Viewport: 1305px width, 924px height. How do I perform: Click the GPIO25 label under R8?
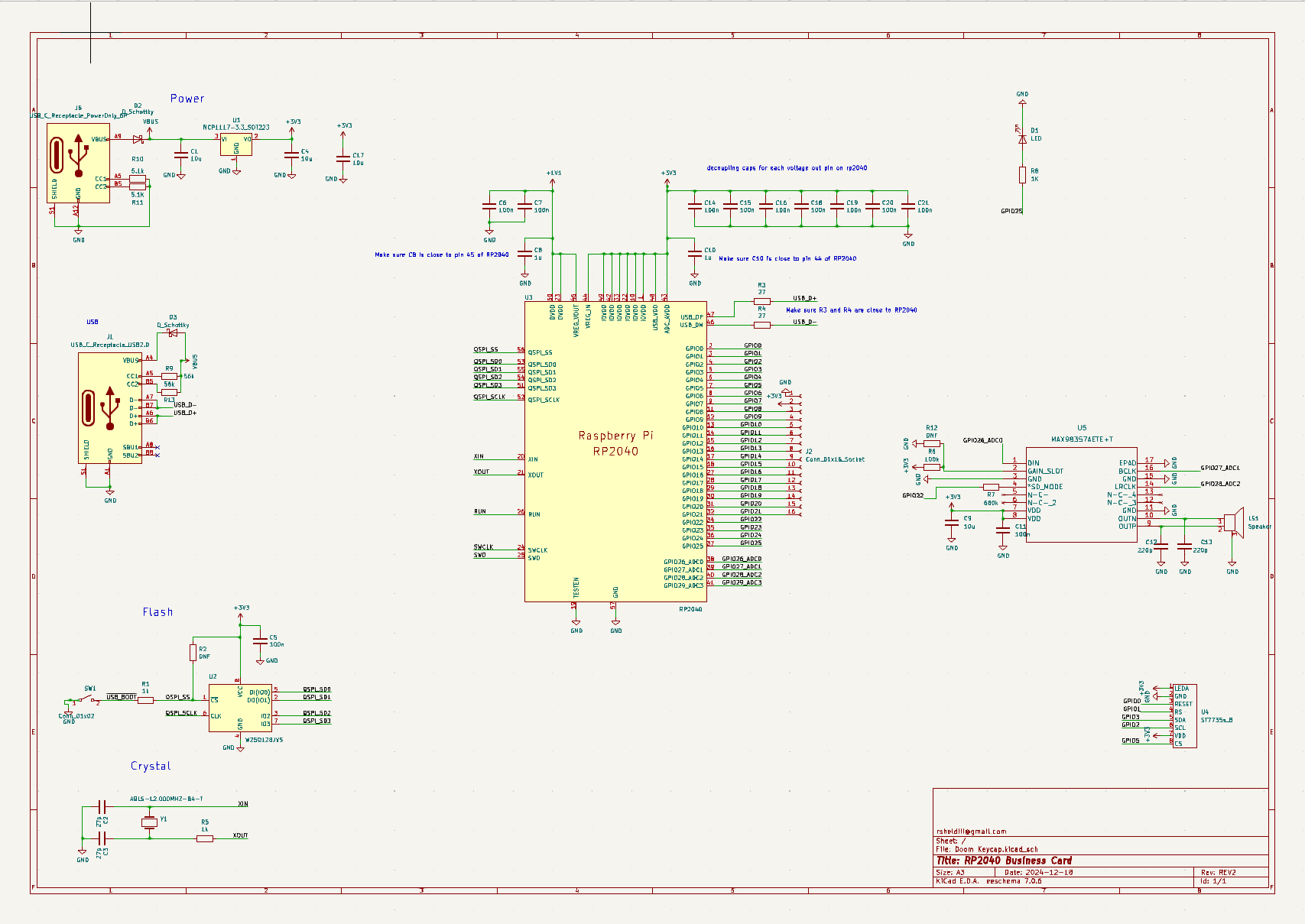pos(1011,211)
